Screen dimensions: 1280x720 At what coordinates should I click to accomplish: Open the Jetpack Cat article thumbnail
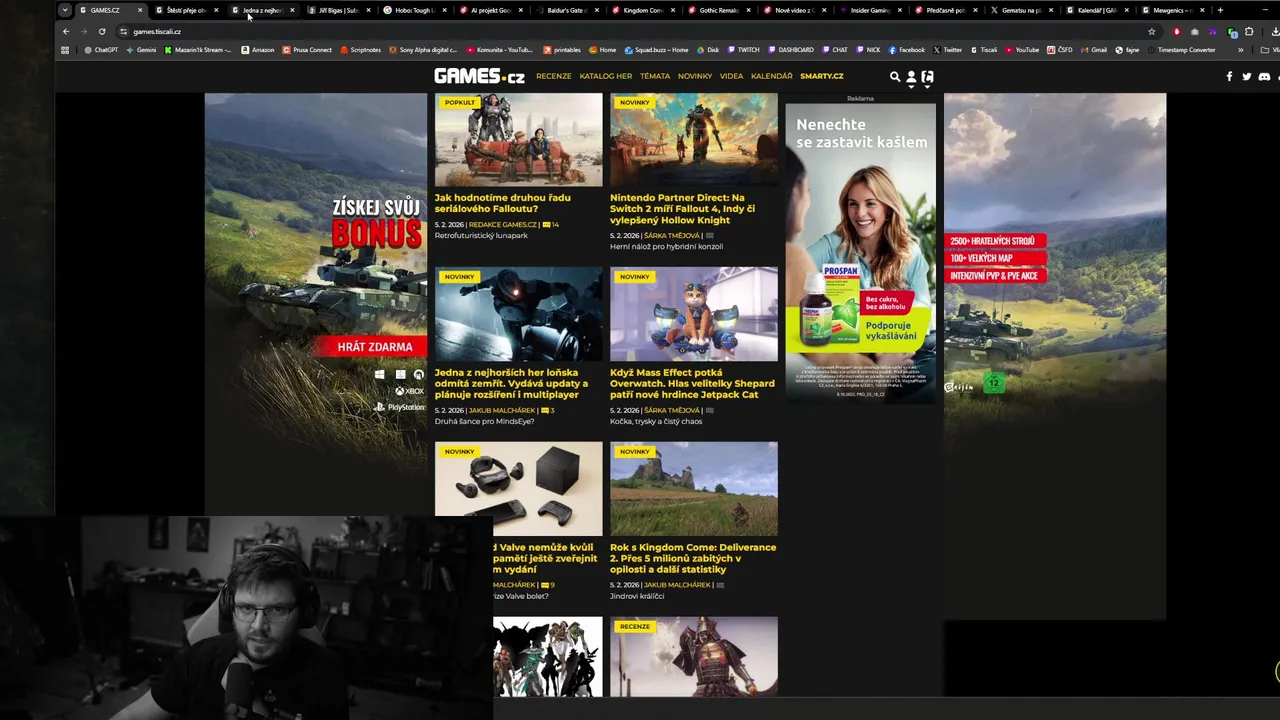pyautogui.click(x=694, y=314)
